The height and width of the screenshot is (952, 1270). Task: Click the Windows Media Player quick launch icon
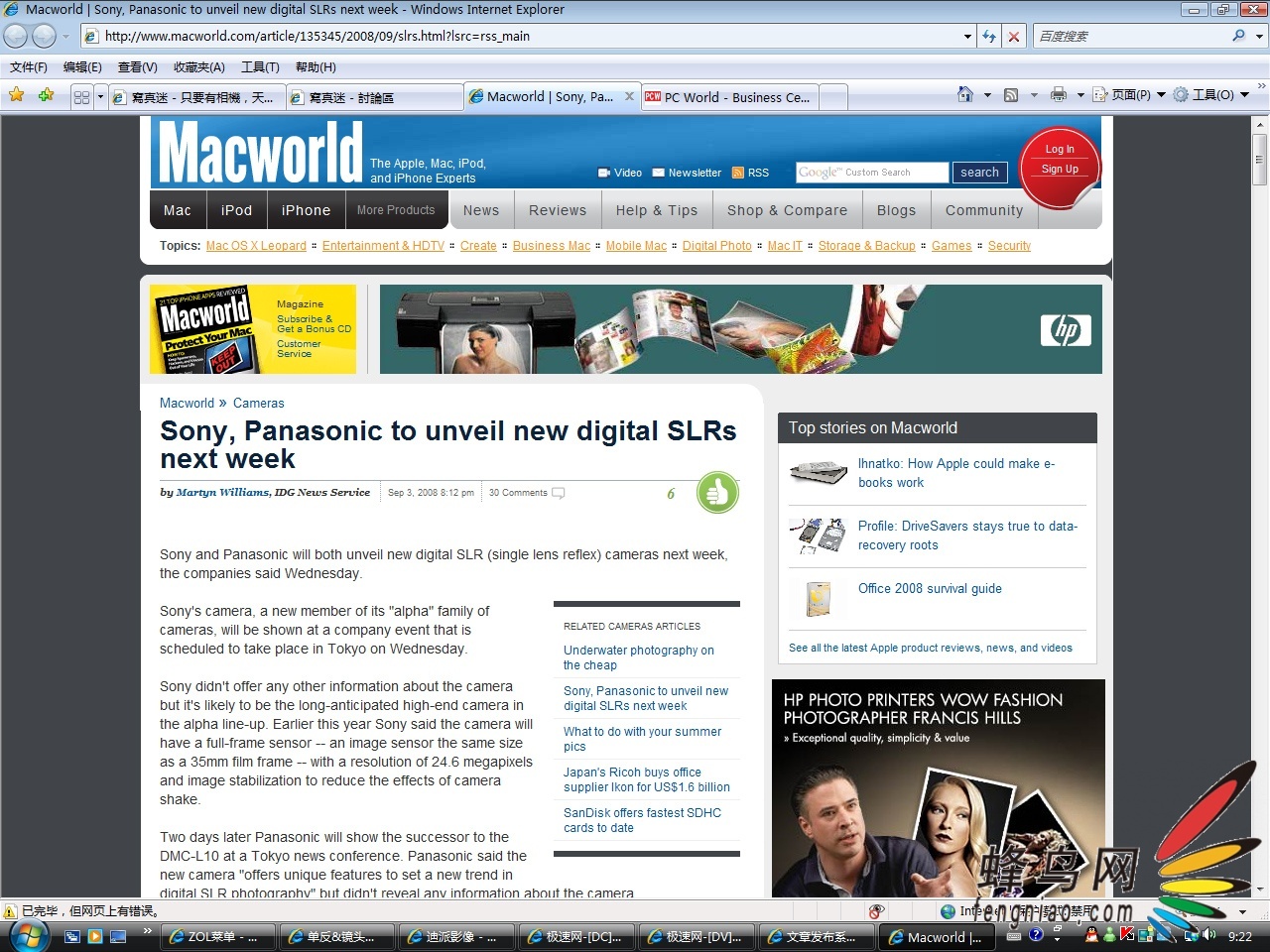(95, 936)
